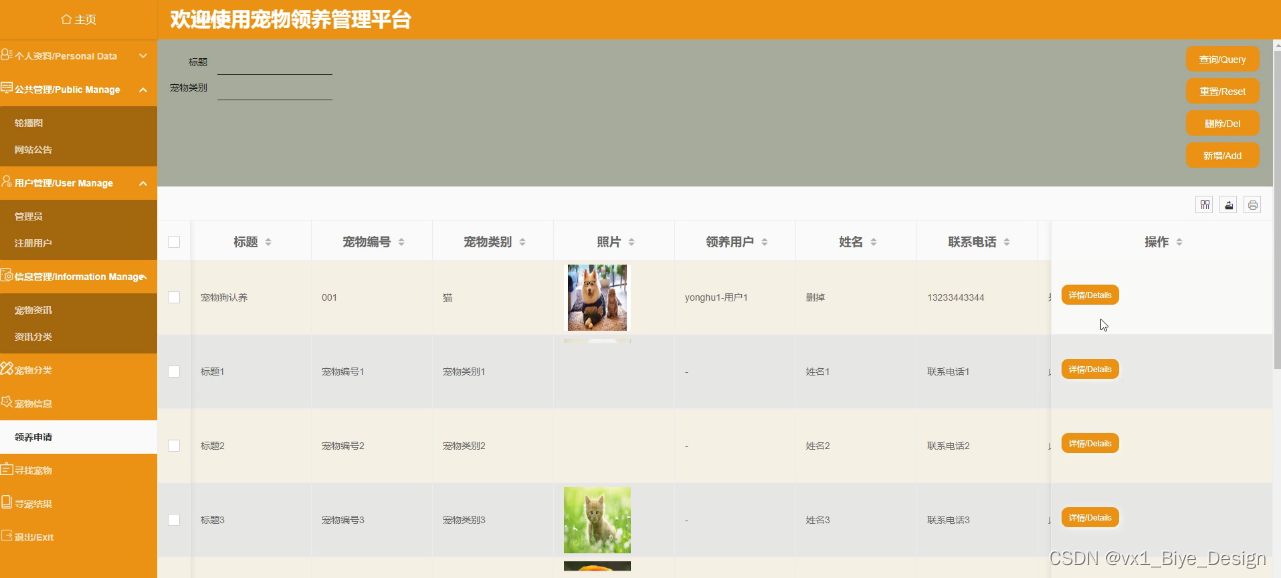This screenshot has width=1281, height=578.
Task: Collapse 用户管理/User Manage menu
Action: (78, 183)
